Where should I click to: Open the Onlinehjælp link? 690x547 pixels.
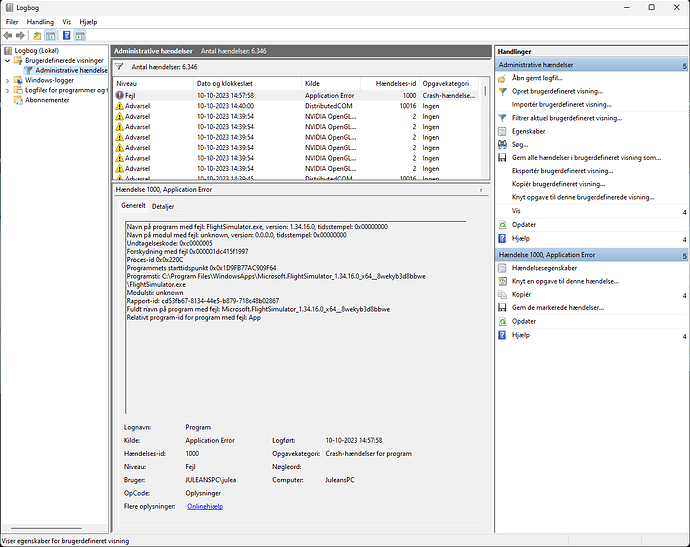click(x=205, y=506)
